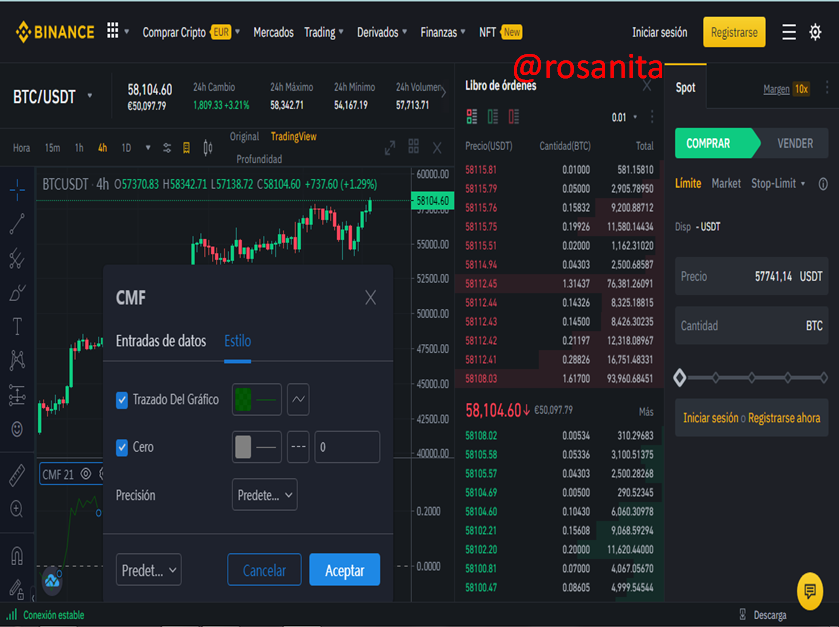
Task: Click Registrarse ahora link
Action: pyautogui.click(x=784, y=418)
